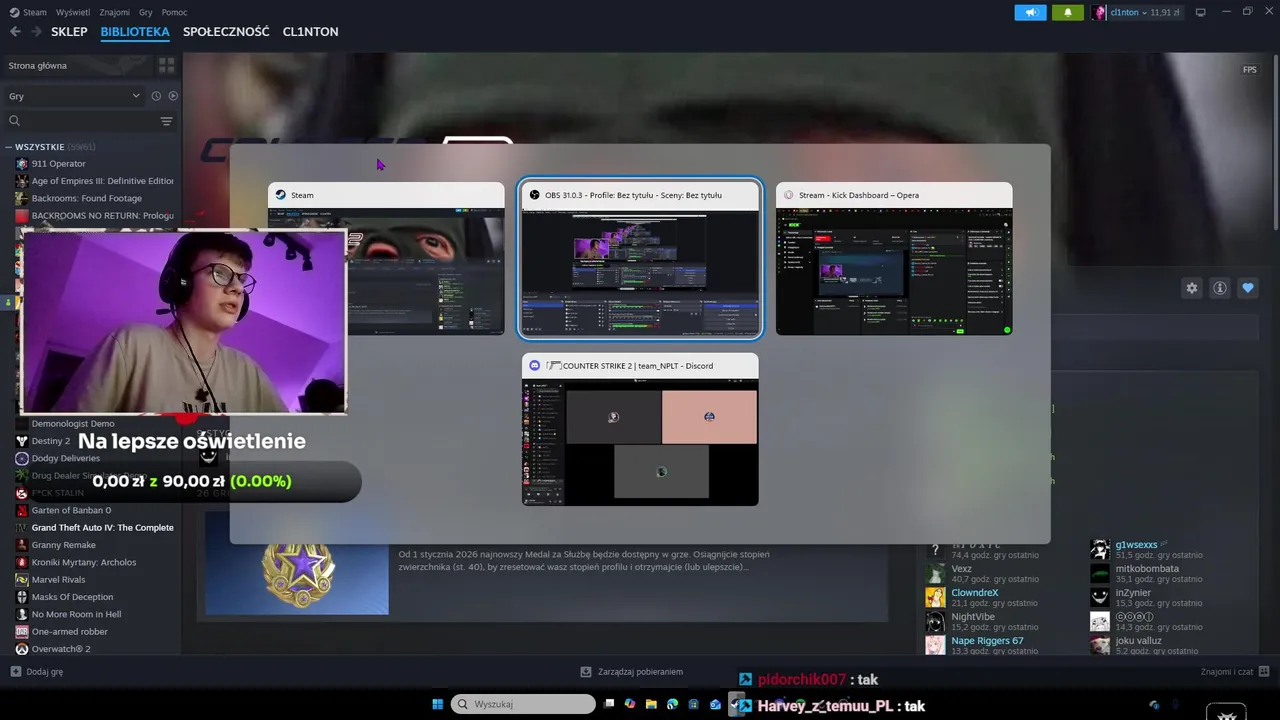Go to the CL1NTON profile tab
This screenshot has height=720, width=1280.
310,32
